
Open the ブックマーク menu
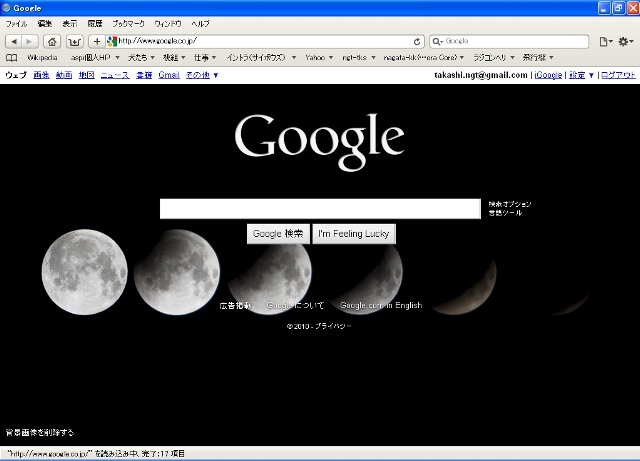[129, 24]
